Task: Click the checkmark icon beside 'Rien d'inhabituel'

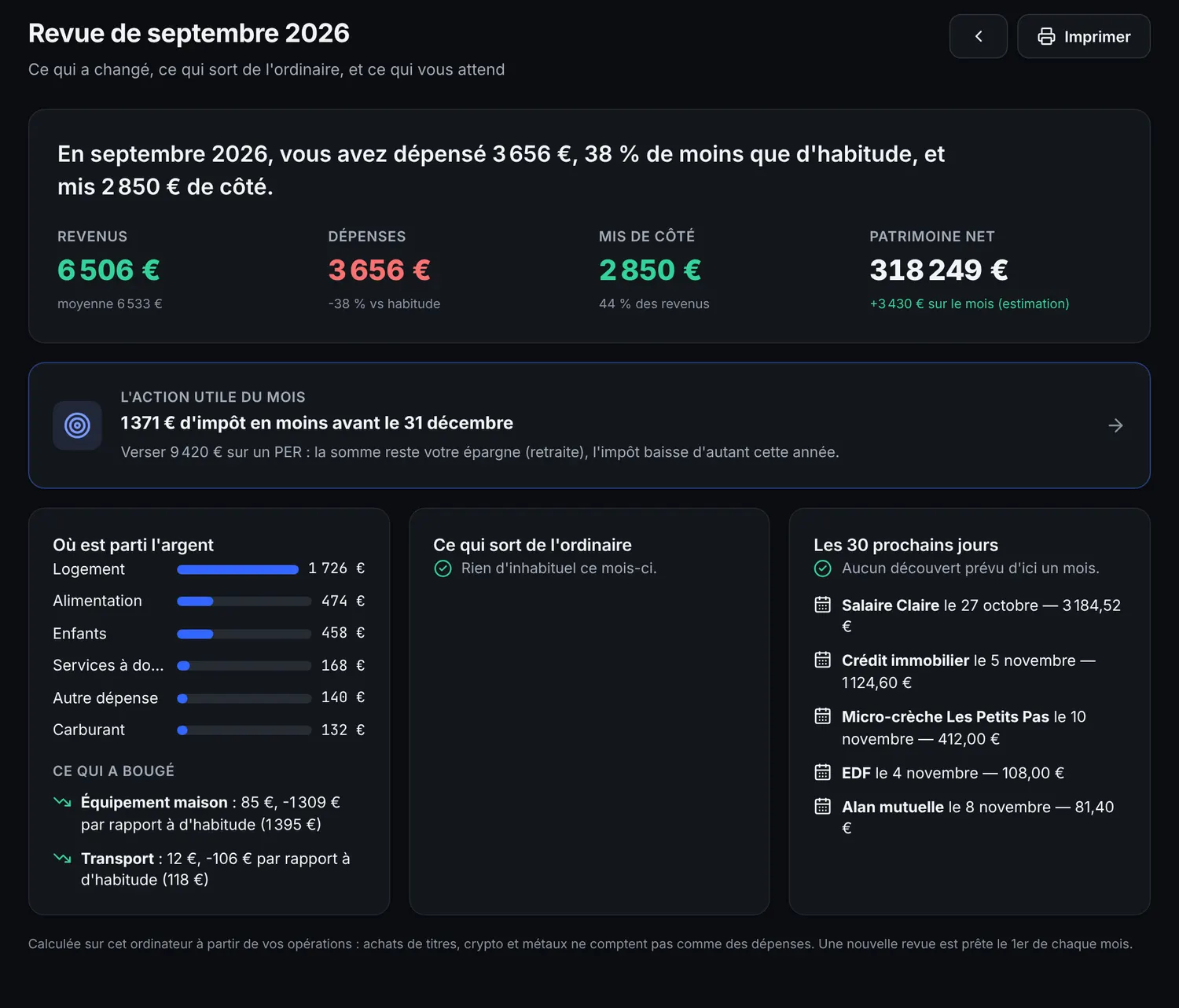Action: point(443,568)
